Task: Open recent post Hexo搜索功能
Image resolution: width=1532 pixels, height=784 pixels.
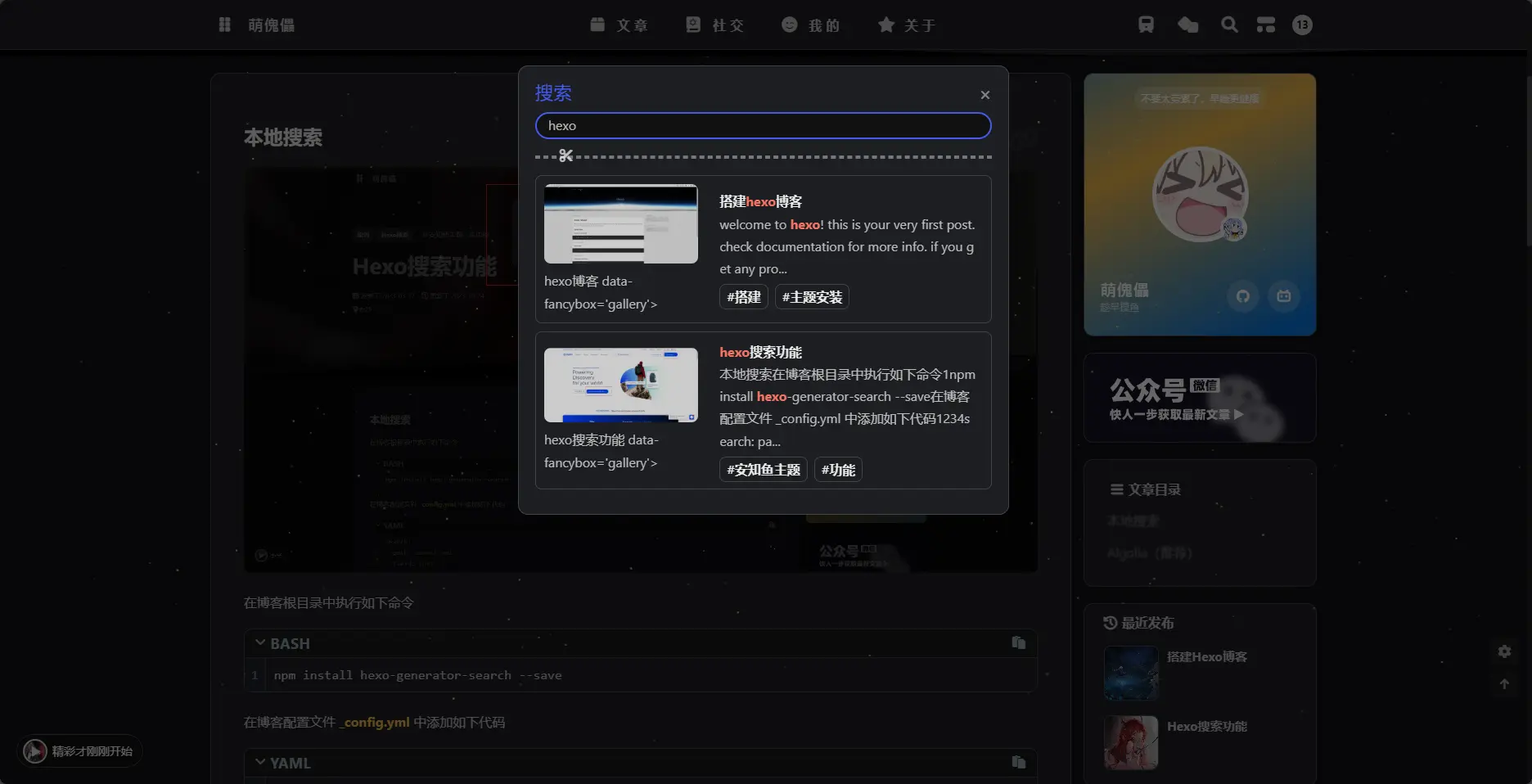Action: pyautogui.click(x=1207, y=726)
